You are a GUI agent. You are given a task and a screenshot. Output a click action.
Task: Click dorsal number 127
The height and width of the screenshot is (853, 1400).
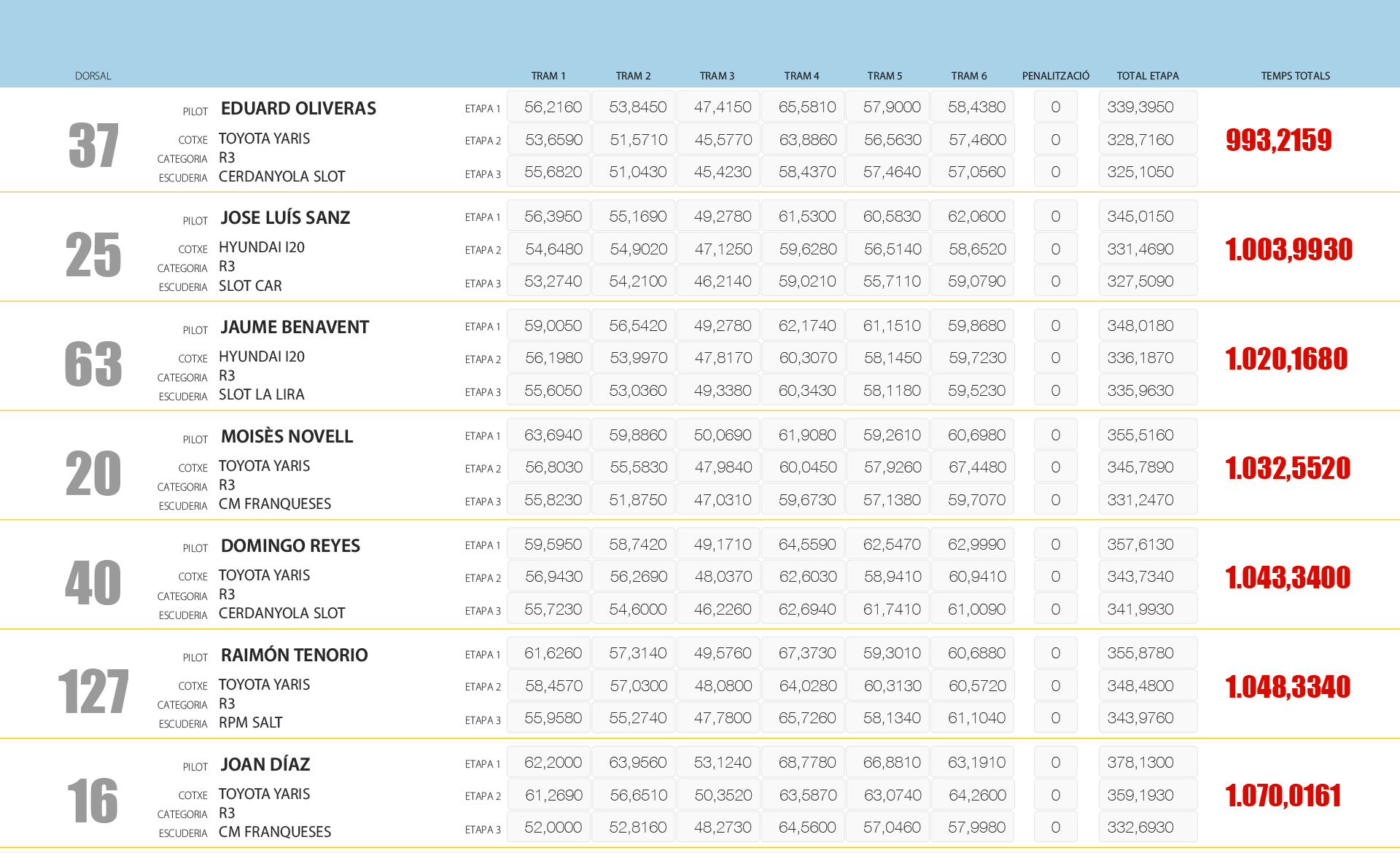pos(93,692)
